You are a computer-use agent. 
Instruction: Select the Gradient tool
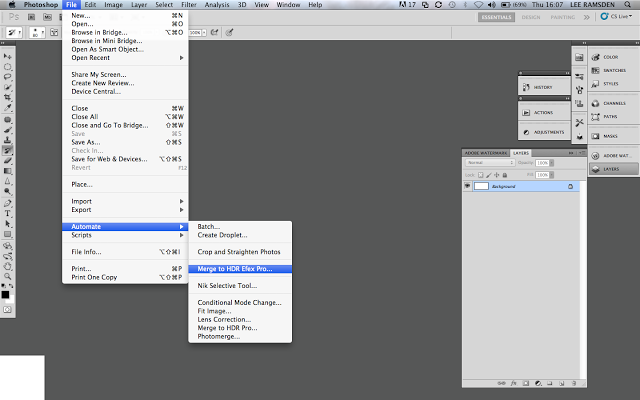(x=7, y=171)
